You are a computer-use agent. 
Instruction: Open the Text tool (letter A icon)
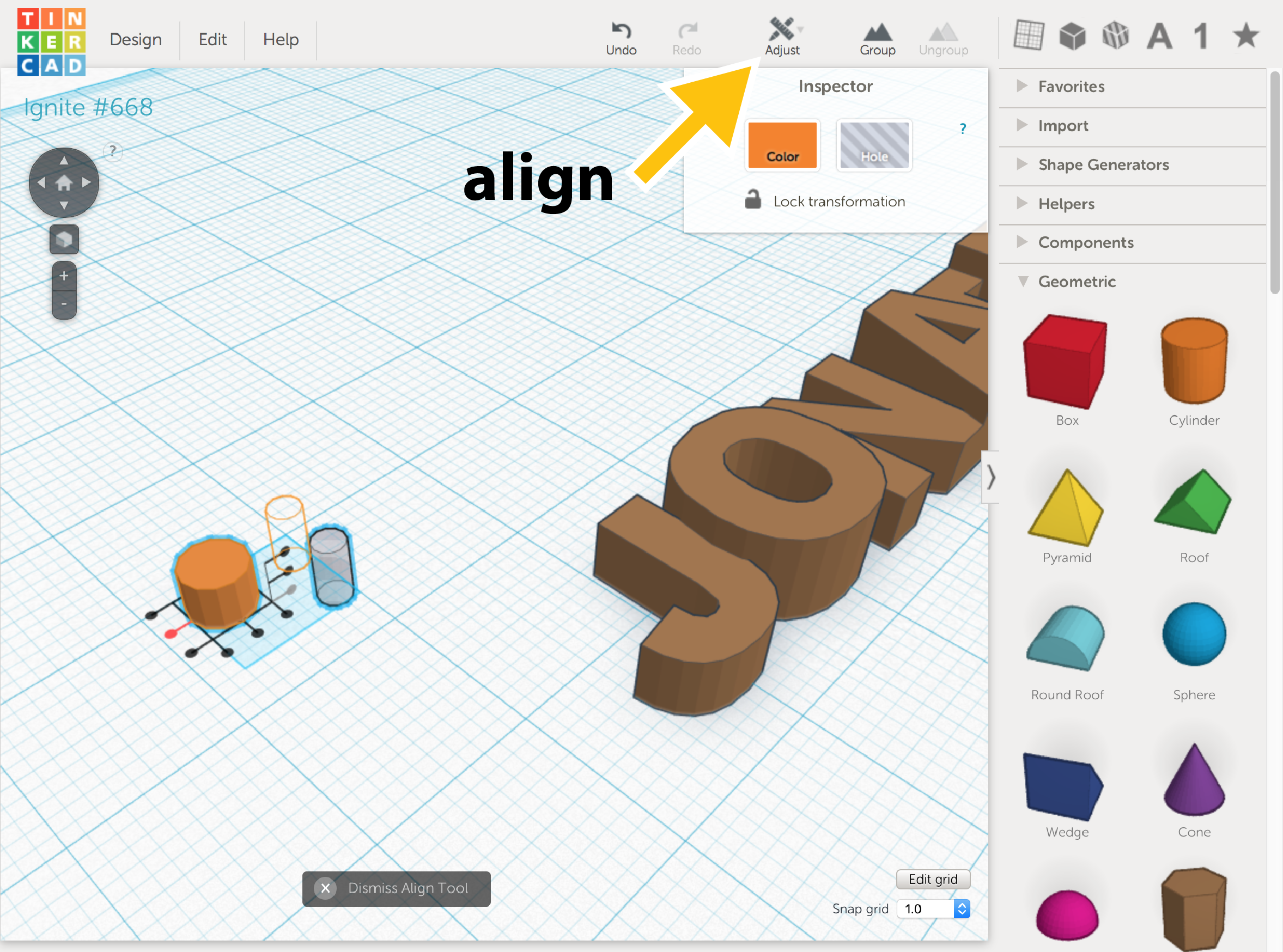tap(1159, 36)
